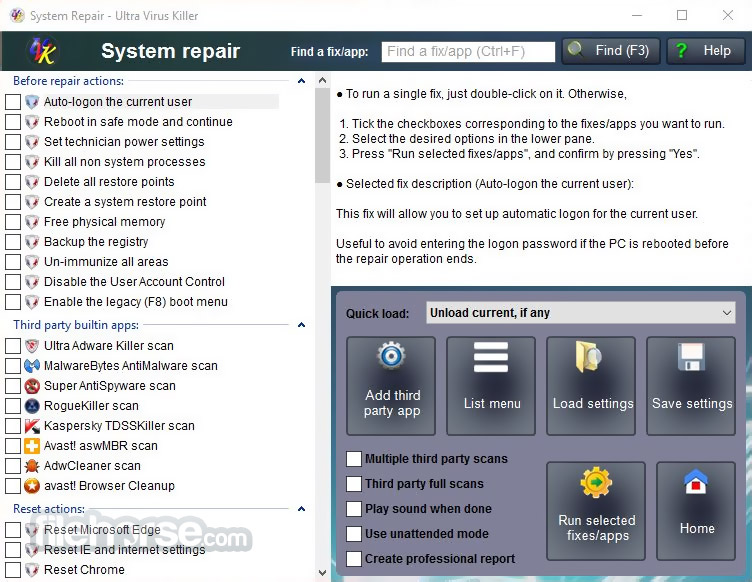Image resolution: width=752 pixels, height=582 pixels.
Task: Click the Run selected fixes/apps gear icon
Action: [x=596, y=482]
